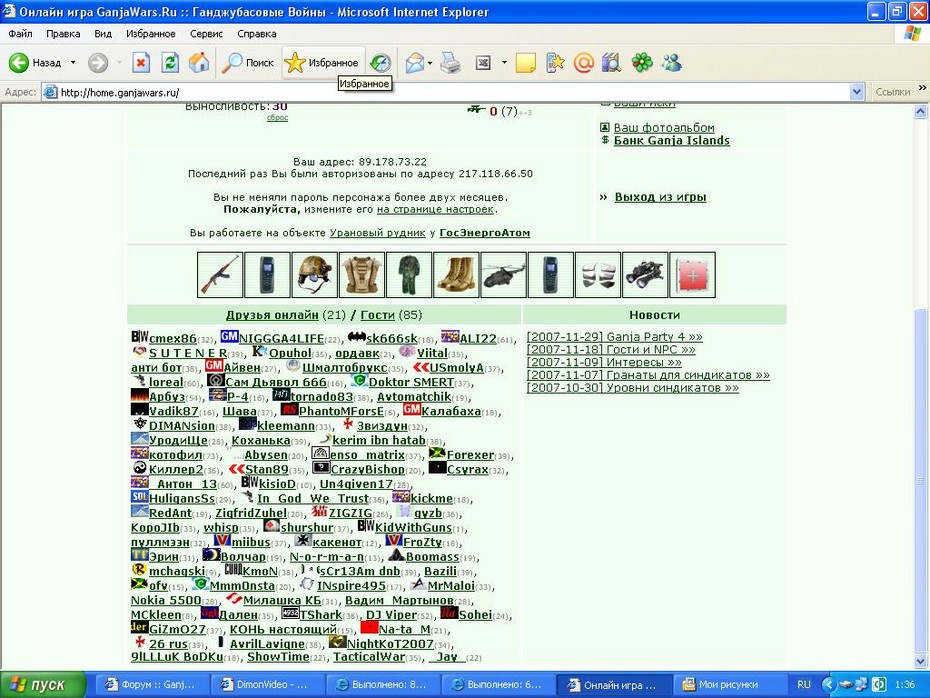Screen dimensions: 930x698
Task: Click the red first-aid kit icon
Action: [x=692, y=275]
